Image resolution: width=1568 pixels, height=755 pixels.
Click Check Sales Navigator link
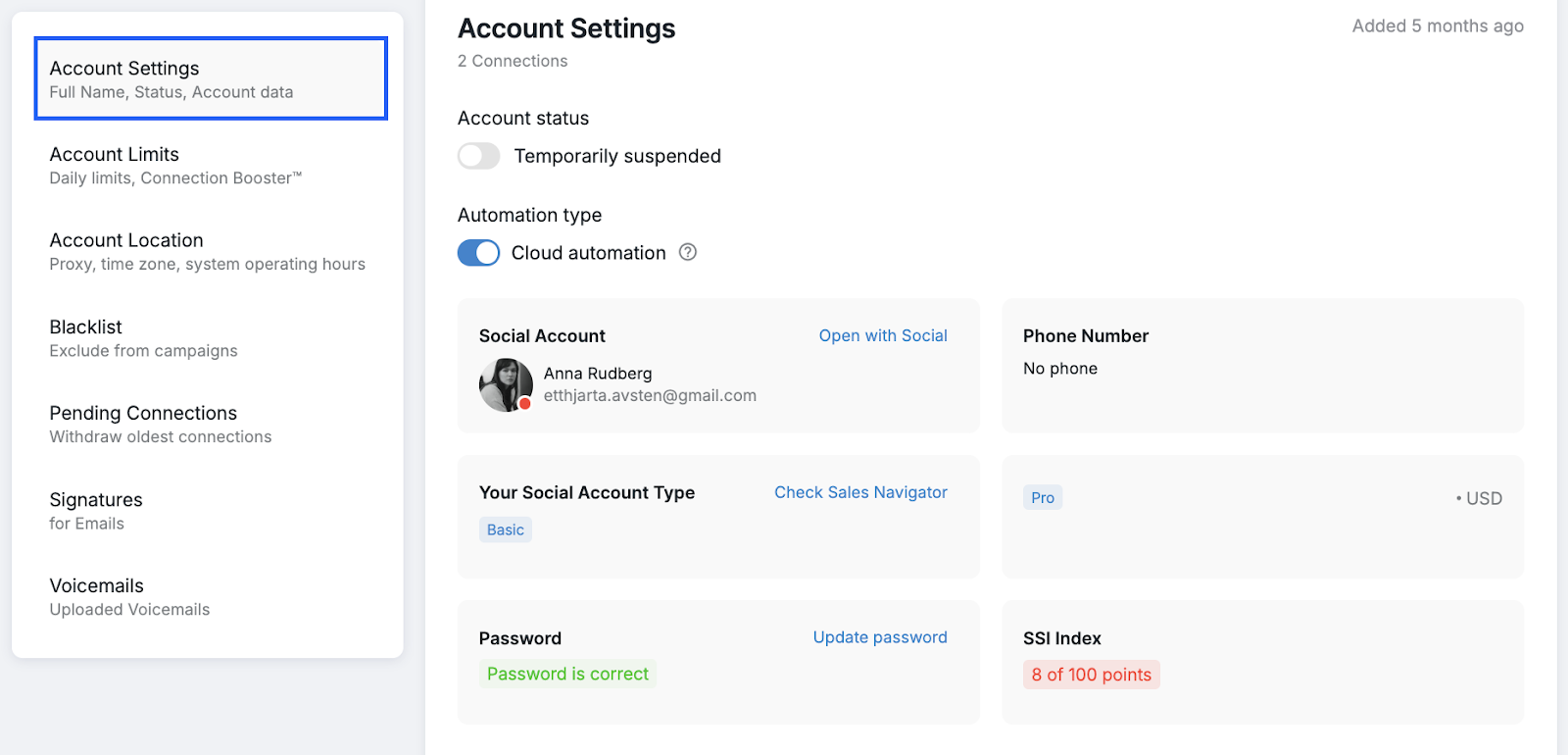click(x=860, y=492)
